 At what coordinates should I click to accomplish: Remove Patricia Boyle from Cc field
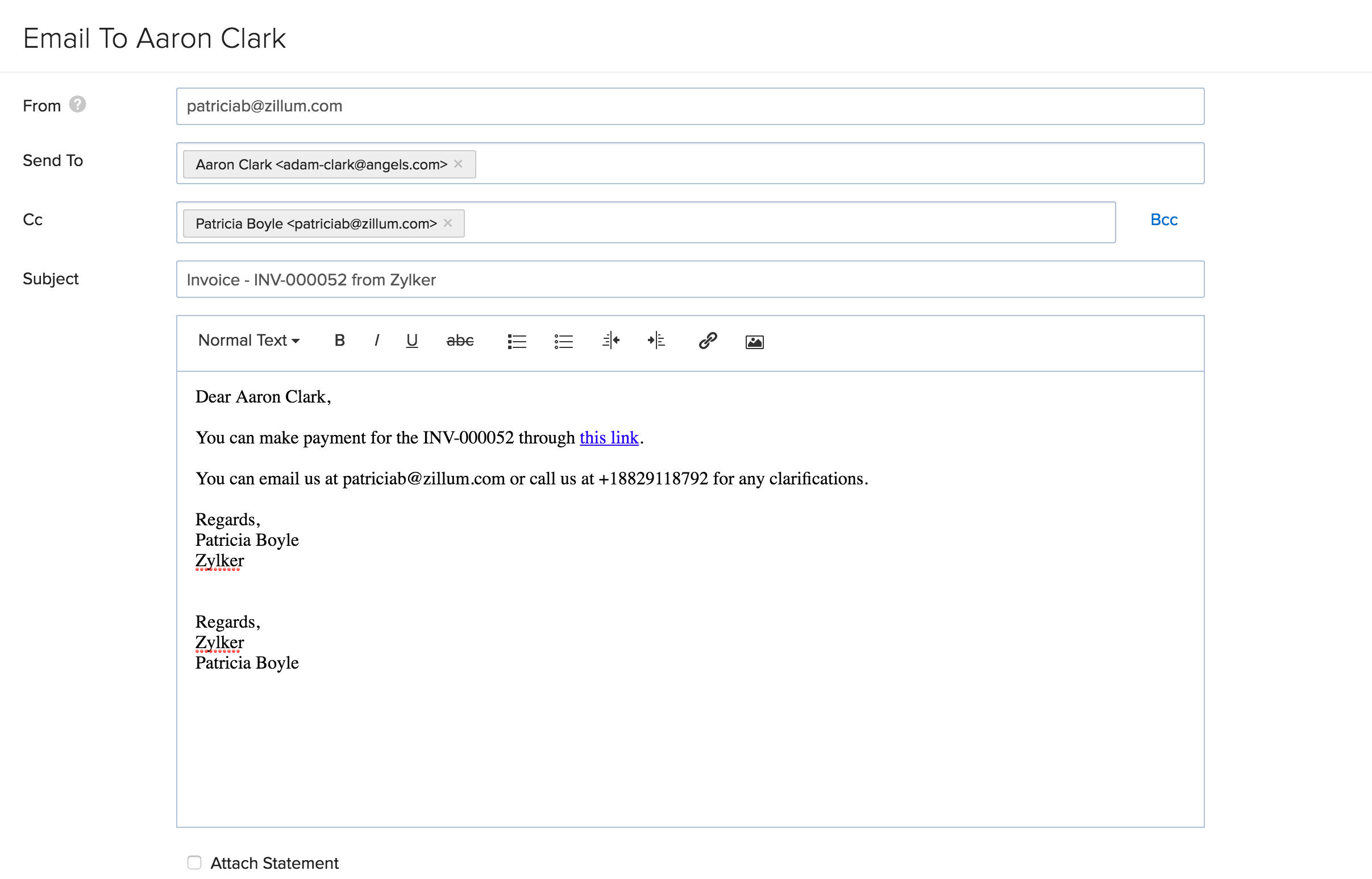[x=448, y=223]
